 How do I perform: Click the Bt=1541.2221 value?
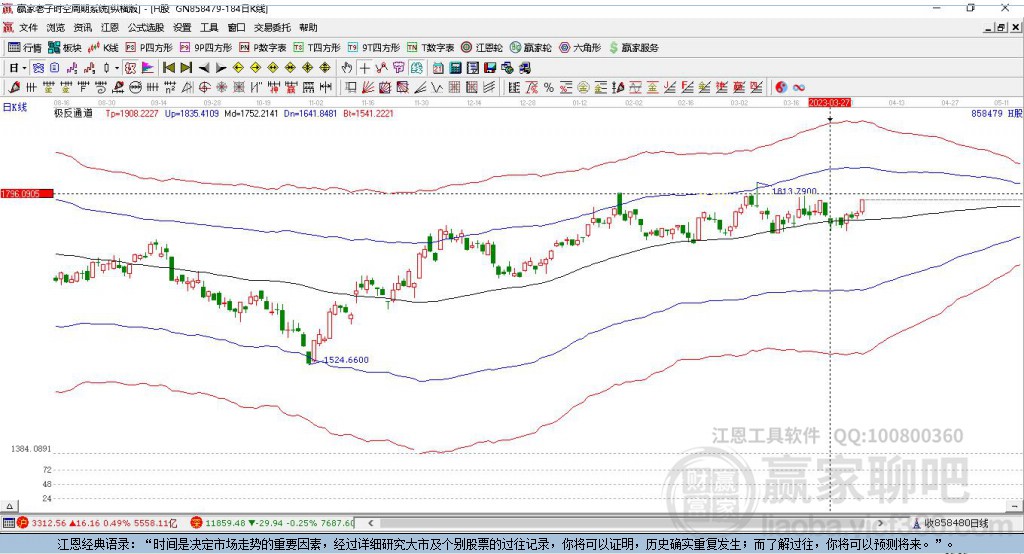368,114
